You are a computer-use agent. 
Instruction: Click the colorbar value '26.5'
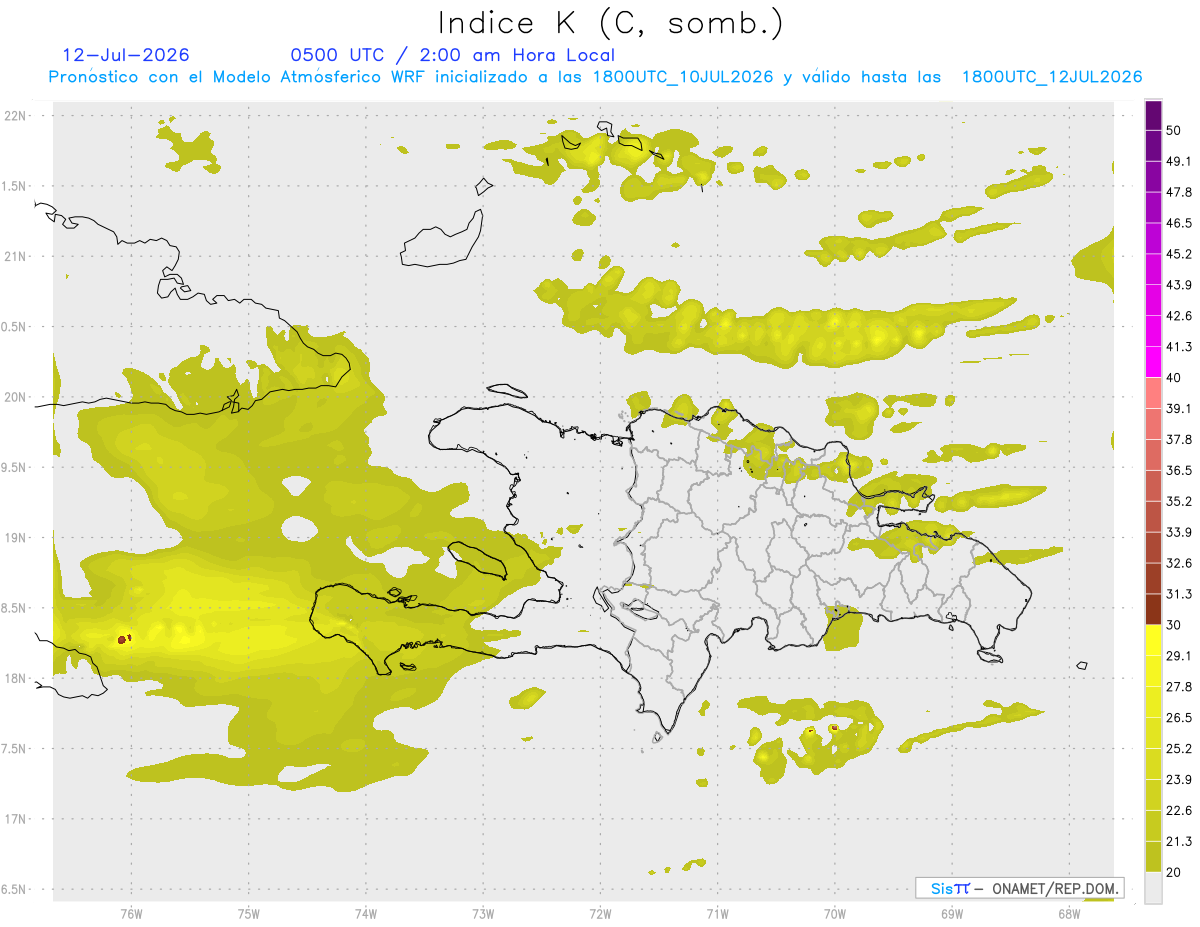click(1179, 718)
